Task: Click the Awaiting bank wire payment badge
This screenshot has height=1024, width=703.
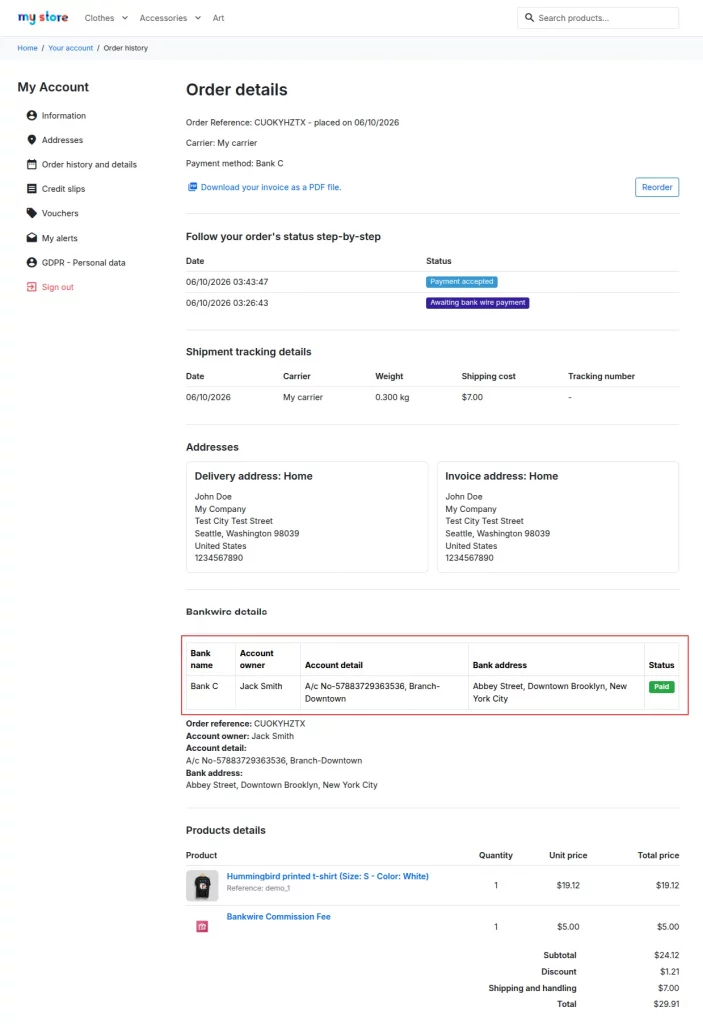Action: tap(478, 302)
